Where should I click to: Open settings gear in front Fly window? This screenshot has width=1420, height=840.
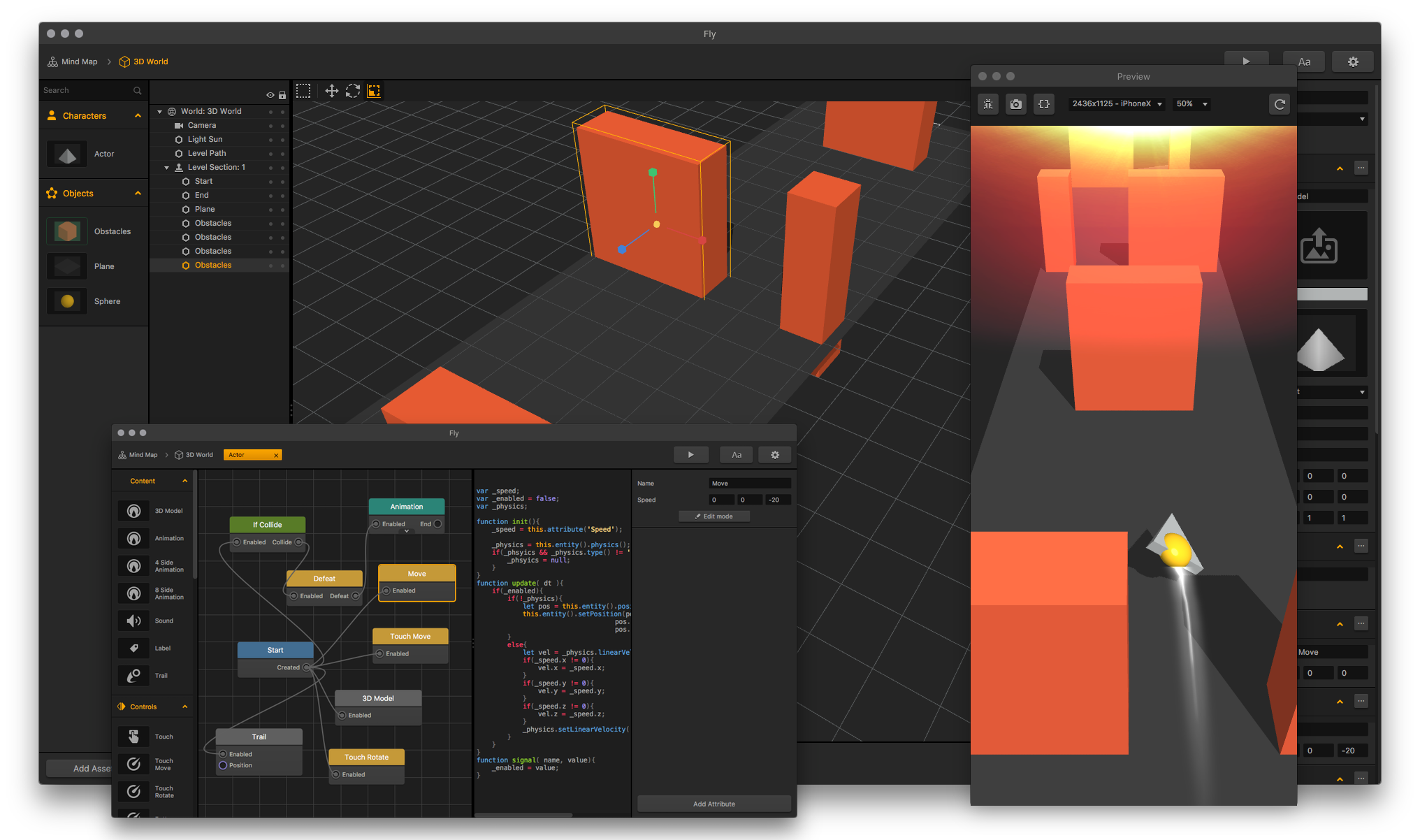775,455
